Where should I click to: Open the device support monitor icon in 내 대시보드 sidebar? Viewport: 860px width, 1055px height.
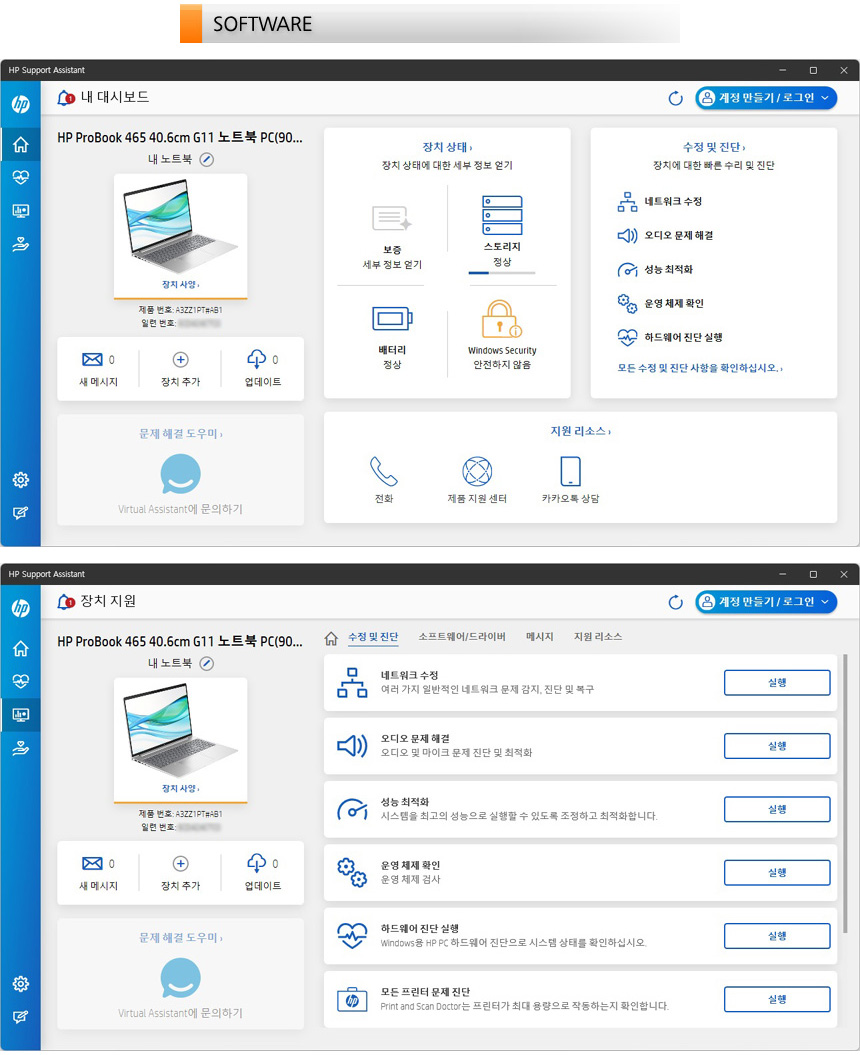(21, 211)
